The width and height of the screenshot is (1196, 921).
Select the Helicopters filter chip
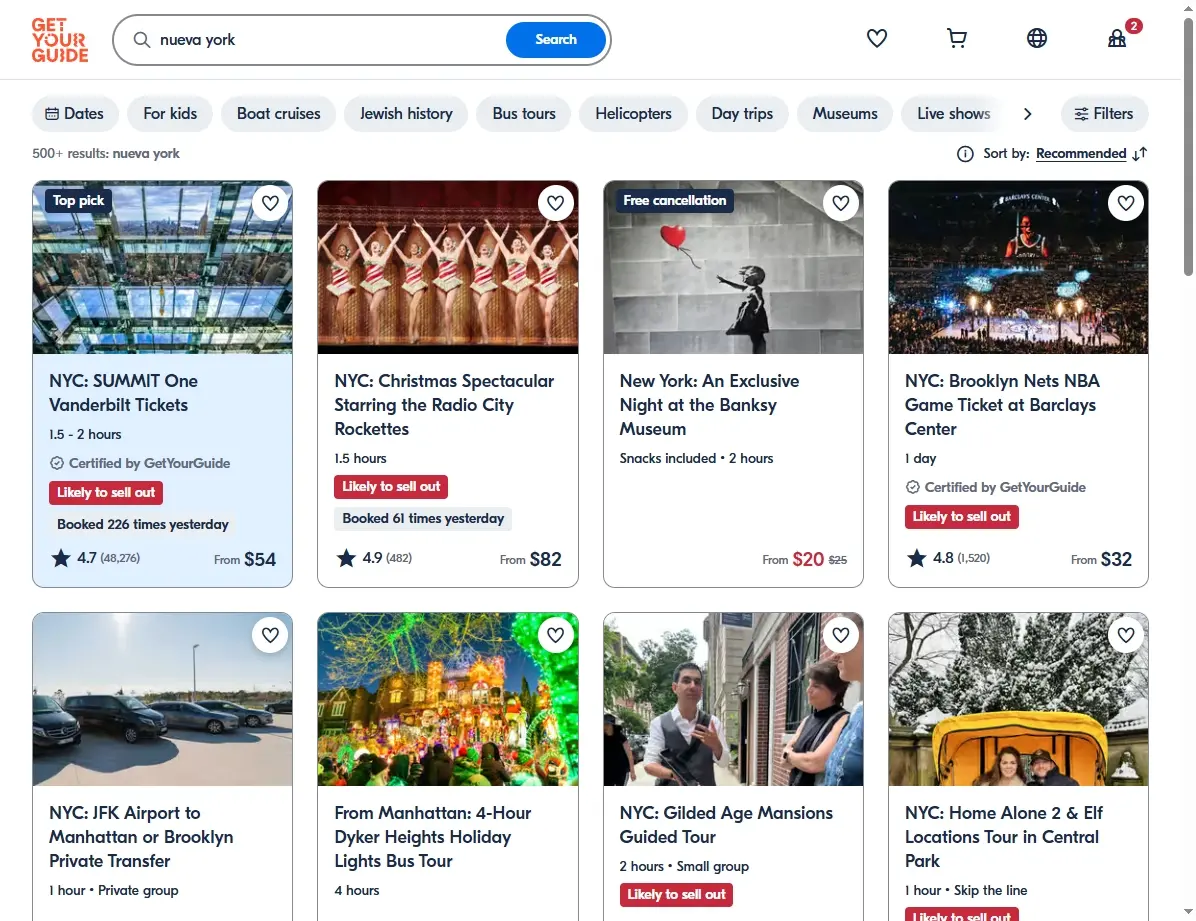click(633, 114)
